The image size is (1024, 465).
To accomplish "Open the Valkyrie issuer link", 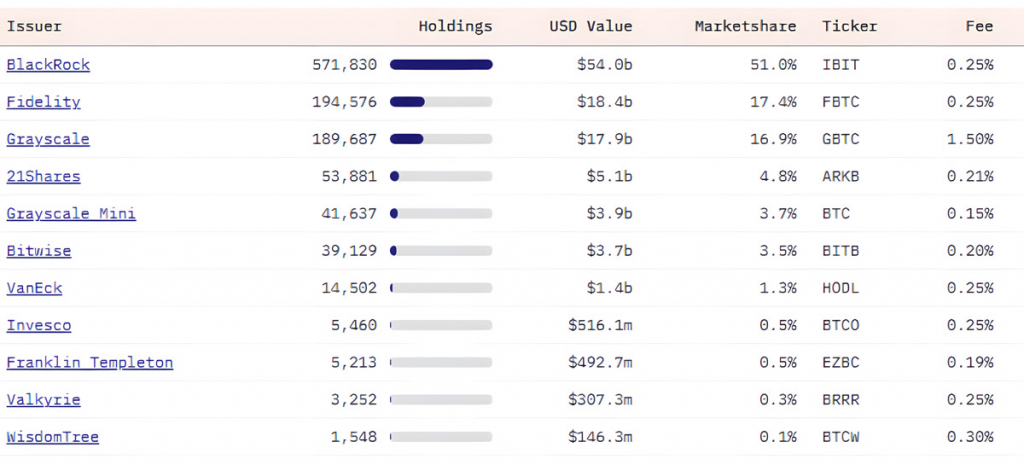I will pyautogui.click(x=44, y=400).
